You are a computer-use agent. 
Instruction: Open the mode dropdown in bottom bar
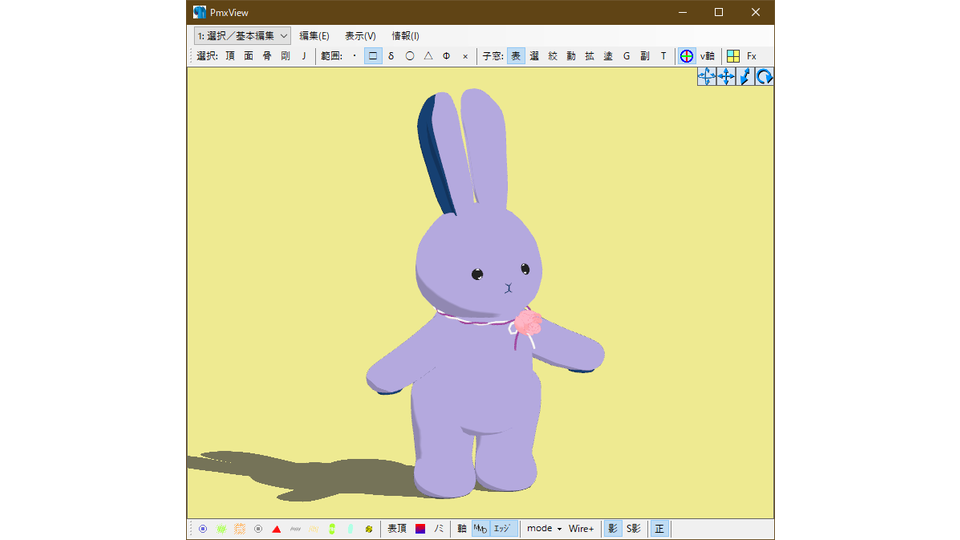tap(544, 528)
